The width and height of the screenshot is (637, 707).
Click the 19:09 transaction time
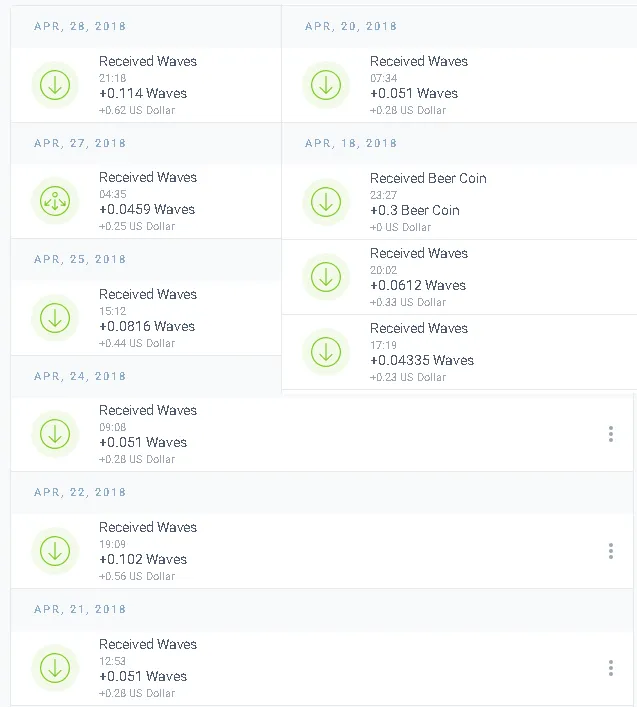click(x=113, y=544)
